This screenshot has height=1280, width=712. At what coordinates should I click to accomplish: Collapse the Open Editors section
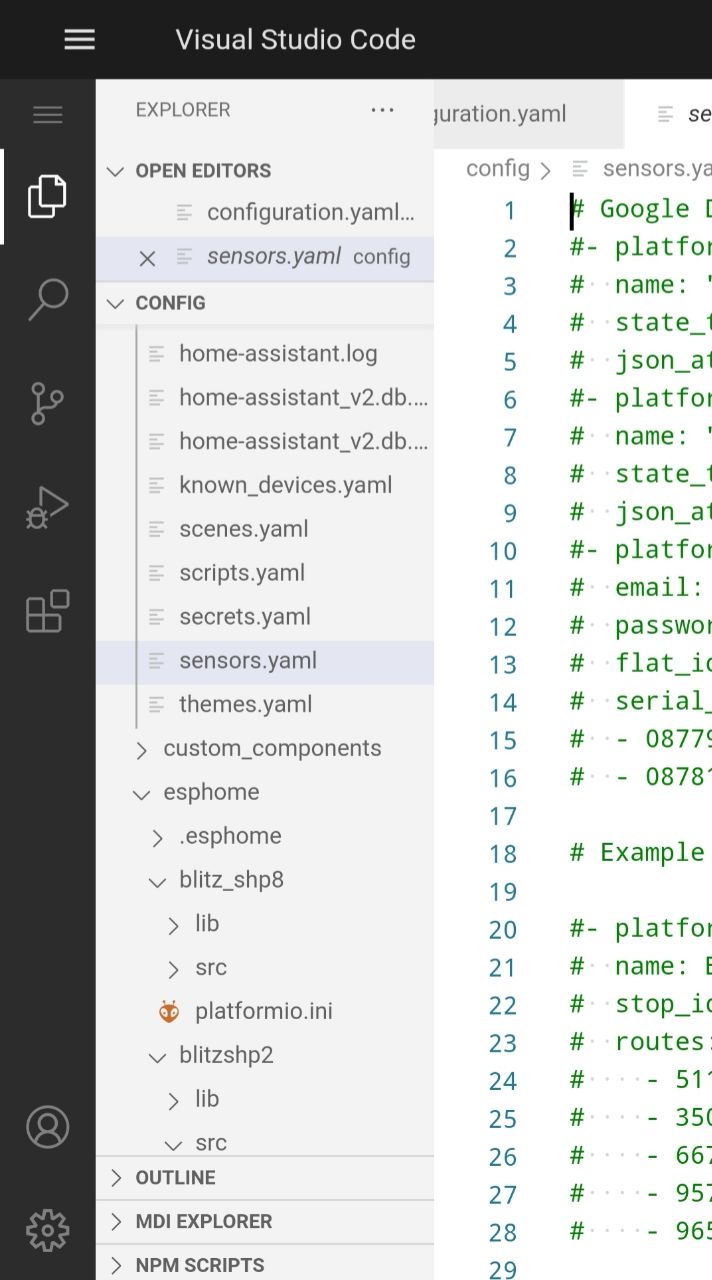click(x=115, y=171)
